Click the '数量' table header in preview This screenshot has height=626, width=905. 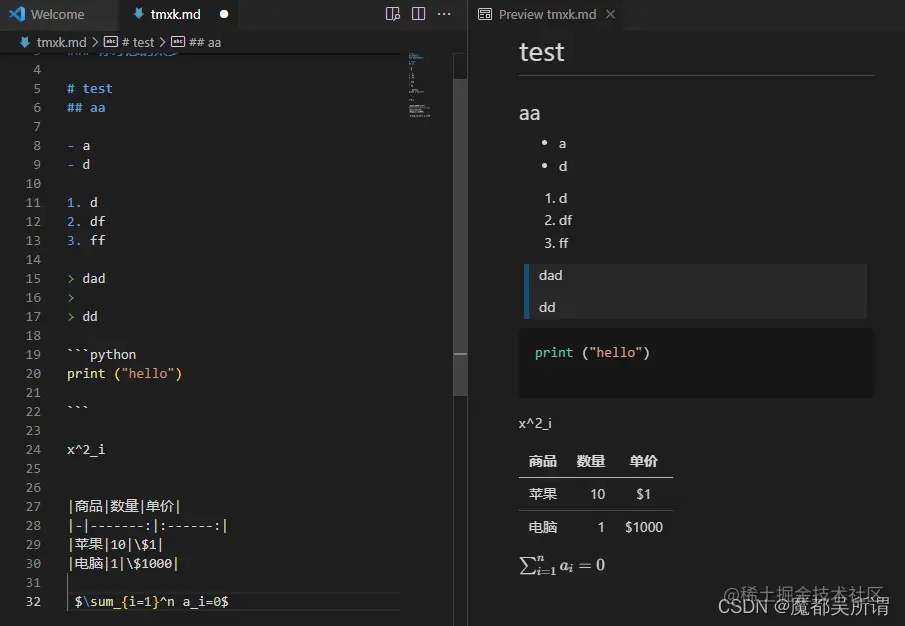click(x=590, y=461)
